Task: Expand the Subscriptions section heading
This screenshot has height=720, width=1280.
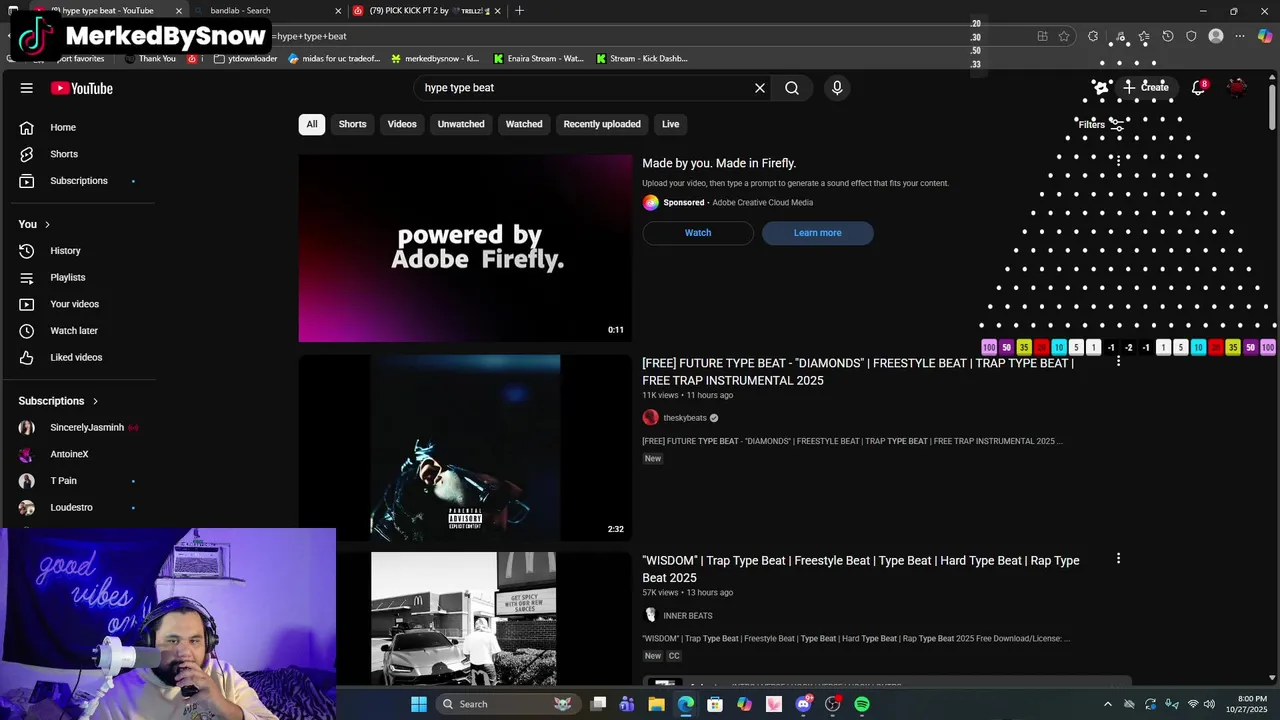Action: pyautogui.click(x=58, y=401)
